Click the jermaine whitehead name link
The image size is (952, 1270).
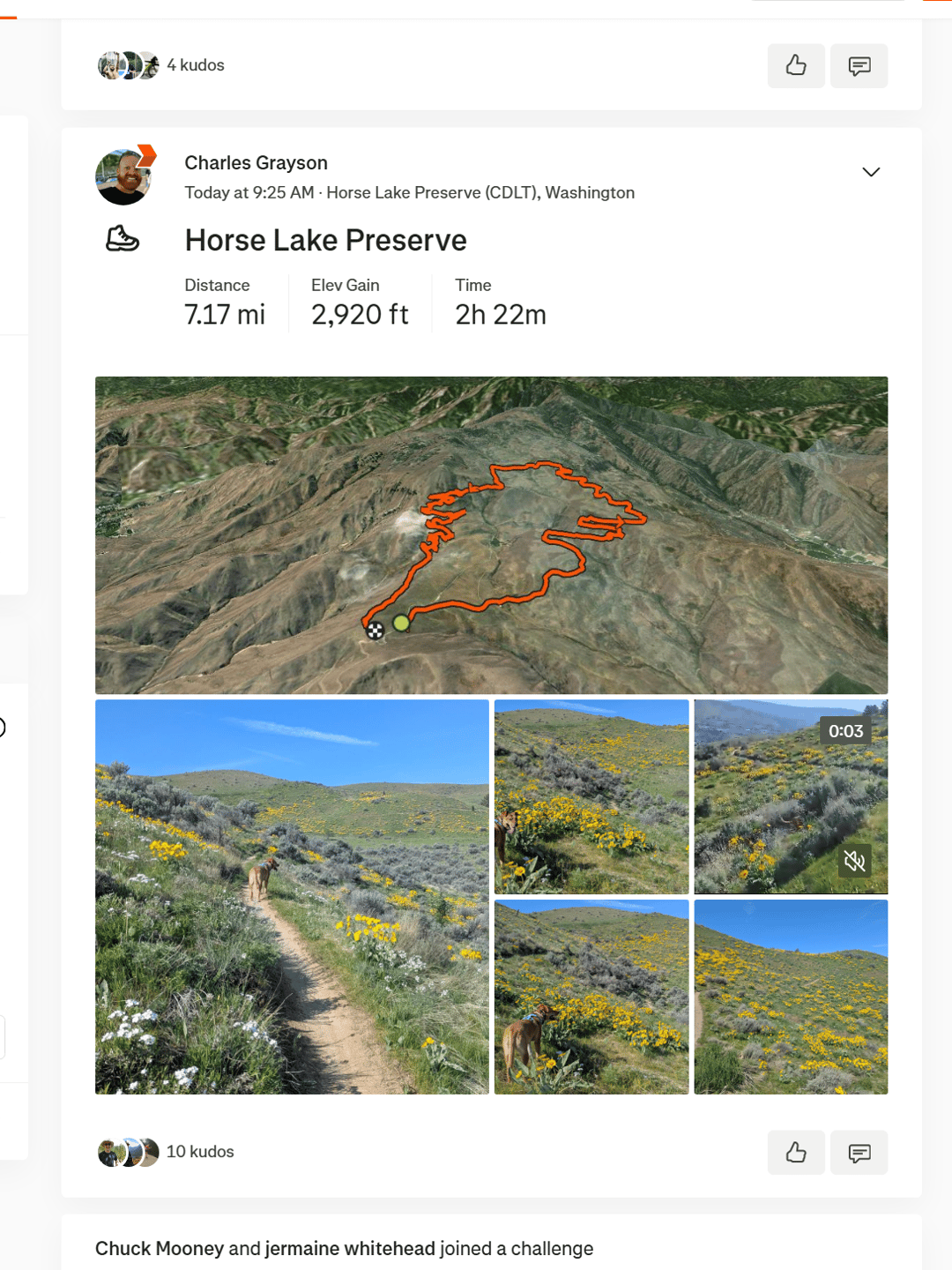click(x=350, y=1249)
